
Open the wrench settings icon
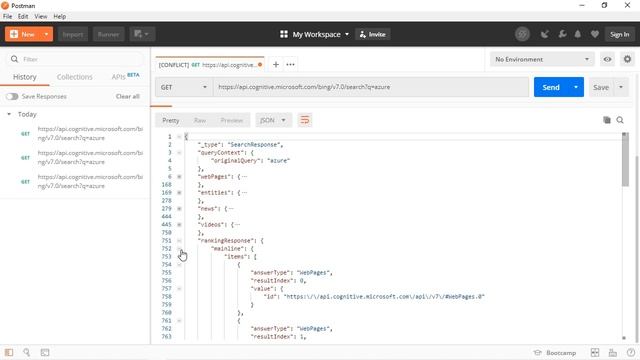pos(562,34)
